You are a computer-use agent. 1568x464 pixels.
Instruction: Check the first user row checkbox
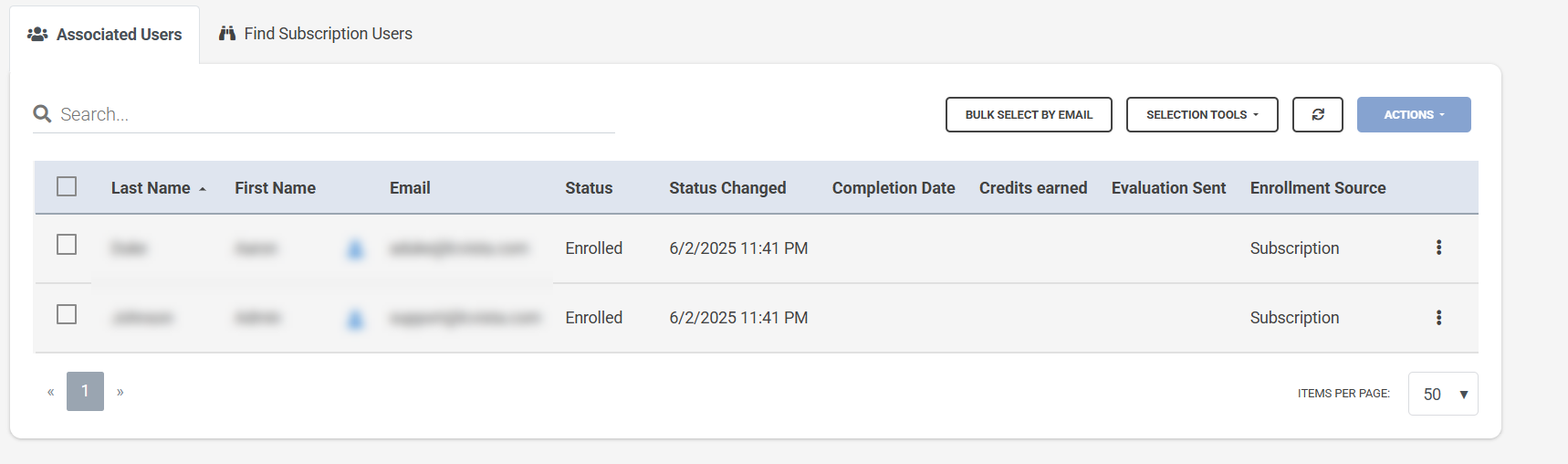pyautogui.click(x=67, y=245)
